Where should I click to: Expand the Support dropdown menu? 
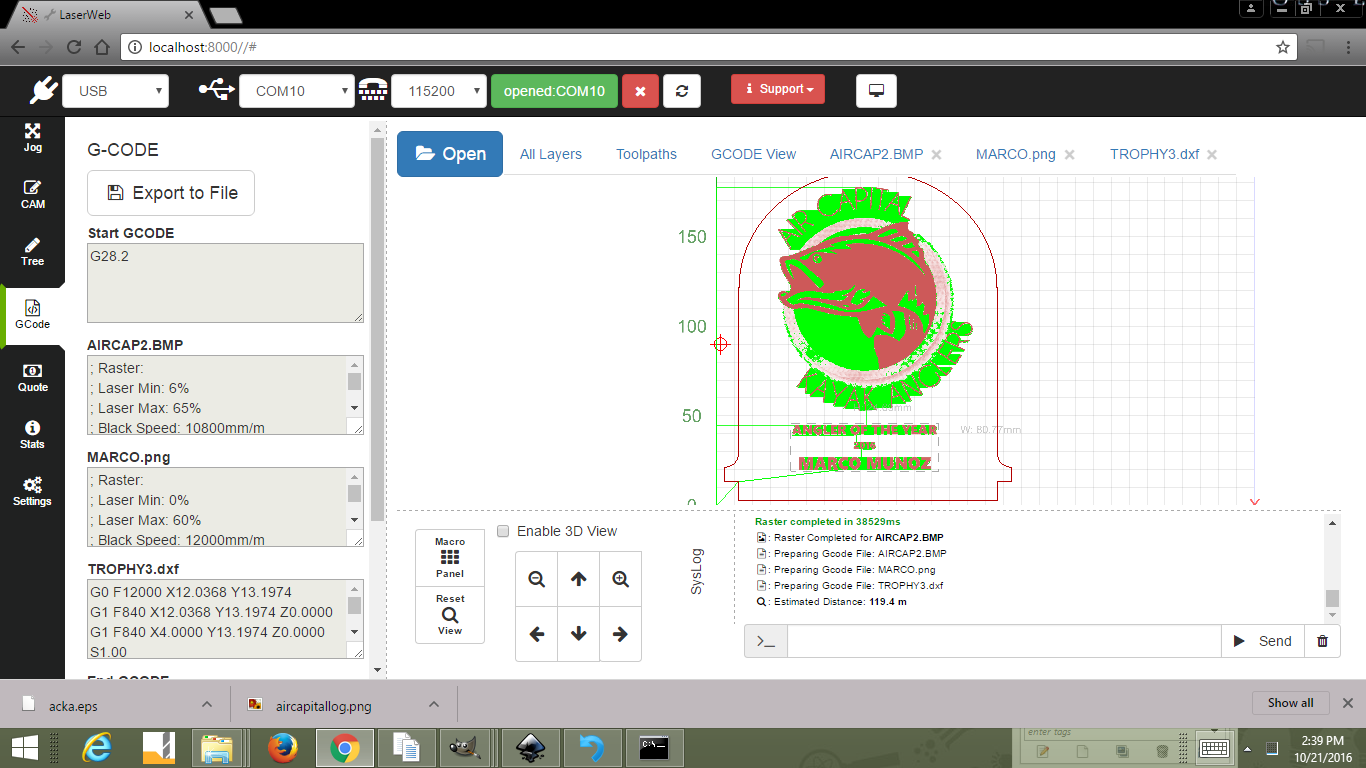click(778, 89)
